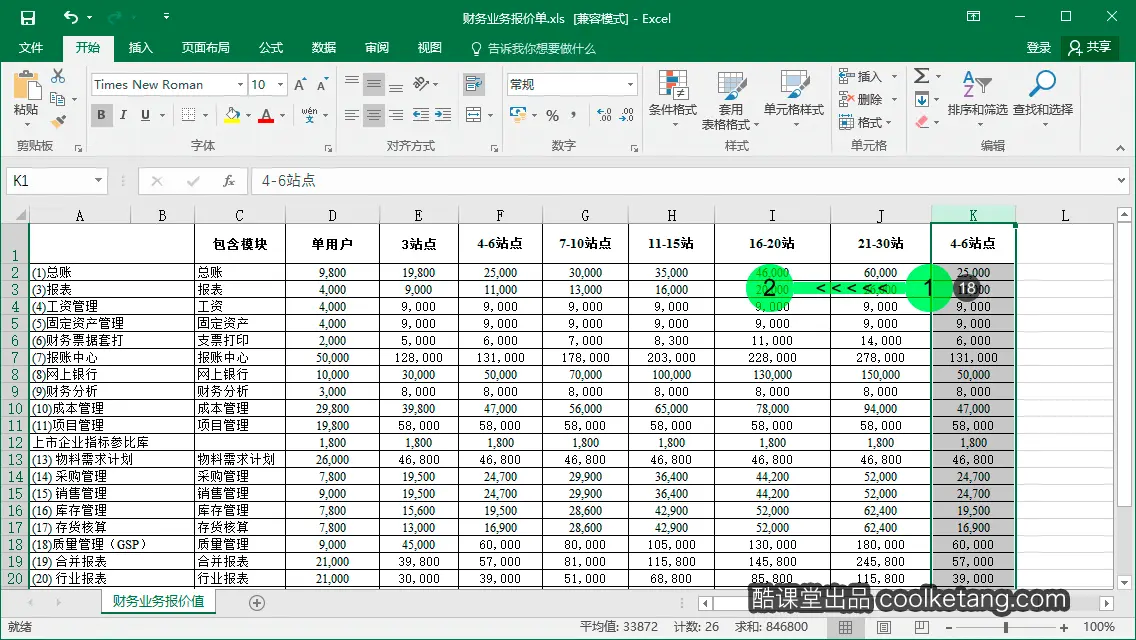This screenshot has height=640, width=1136.
Task: Click the Merge and Center icon
Action: pyautogui.click(x=474, y=115)
